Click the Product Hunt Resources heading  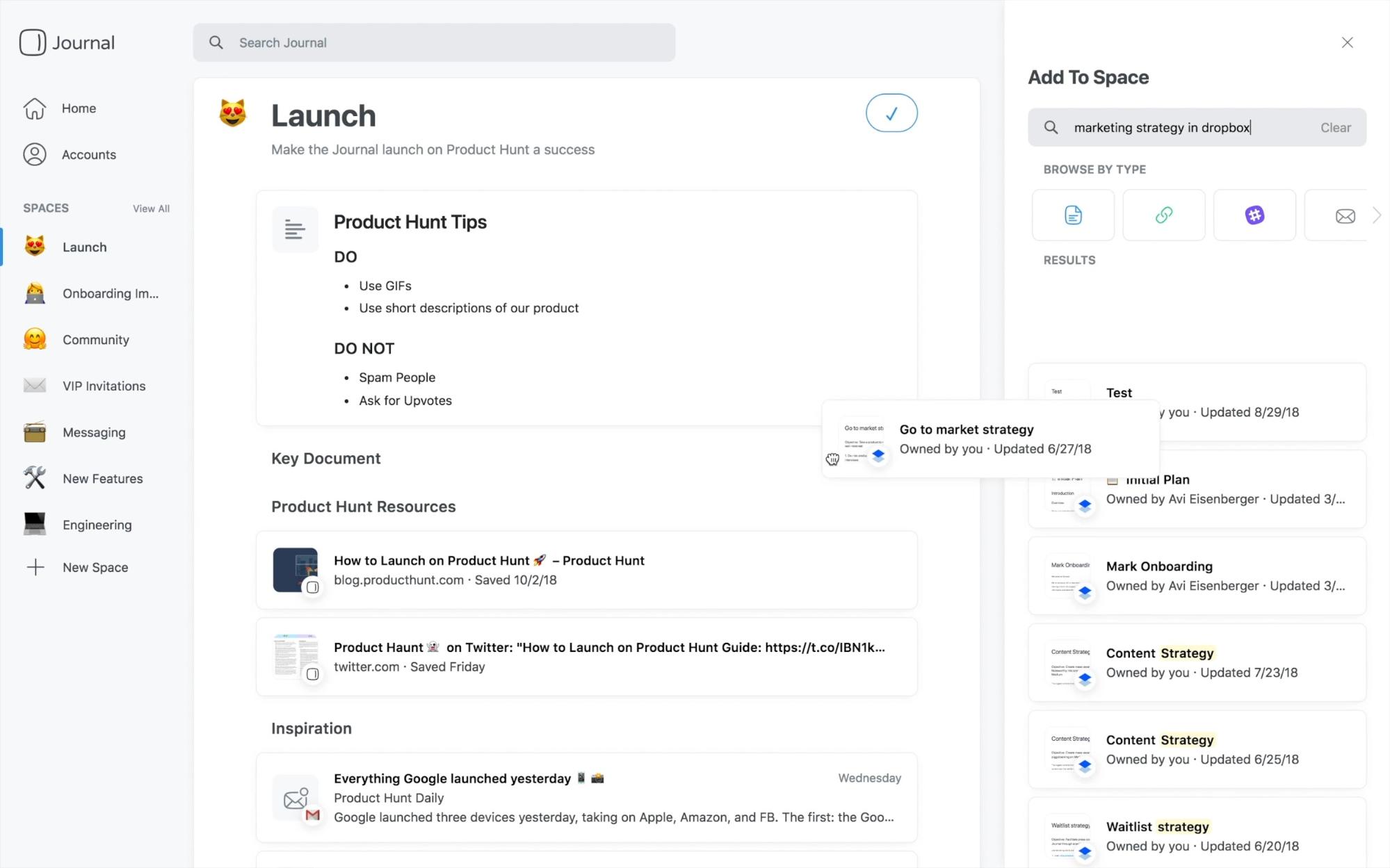tap(363, 507)
